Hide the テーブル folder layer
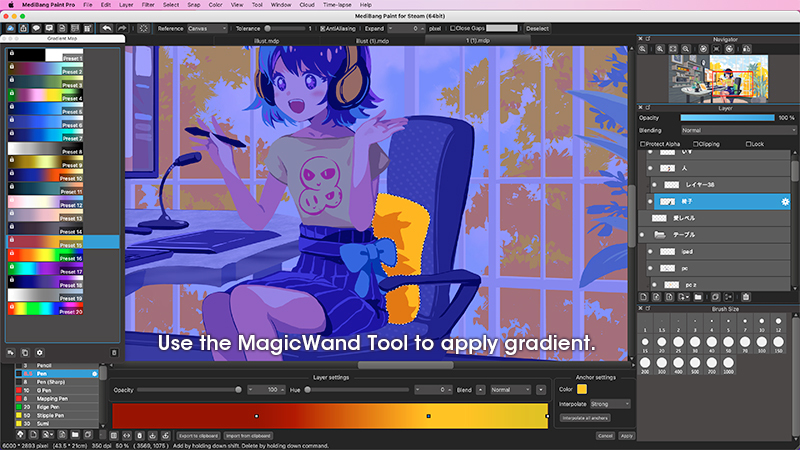The height and width of the screenshot is (450, 800). pyautogui.click(x=642, y=235)
